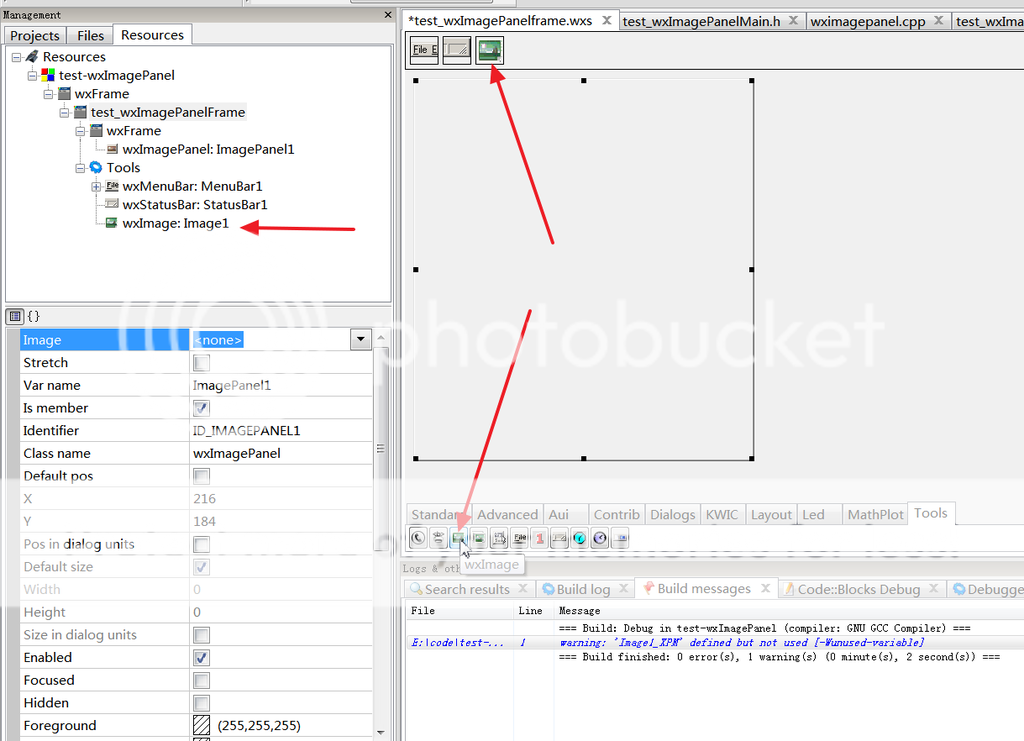Viewport: 1024px width, 741px height.
Task: Select the purple clock tool in the Tools palette
Action: pos(601,538)
